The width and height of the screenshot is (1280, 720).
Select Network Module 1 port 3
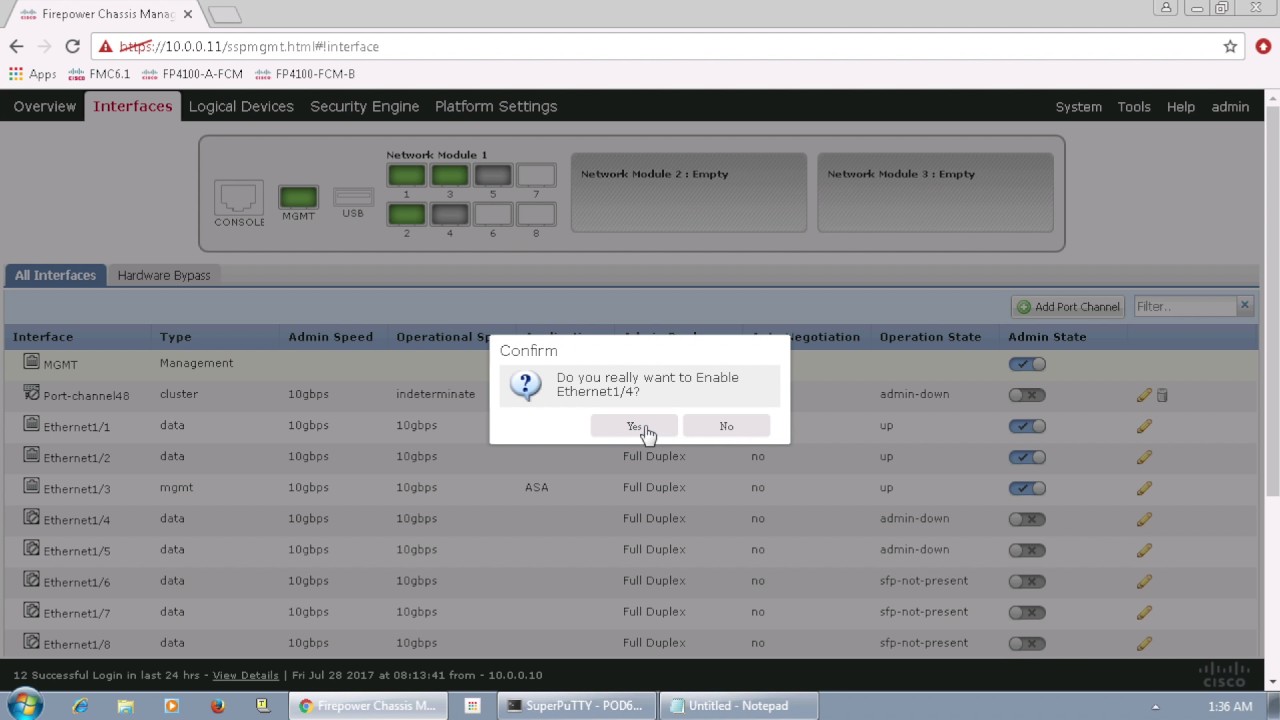click(450, 175)
